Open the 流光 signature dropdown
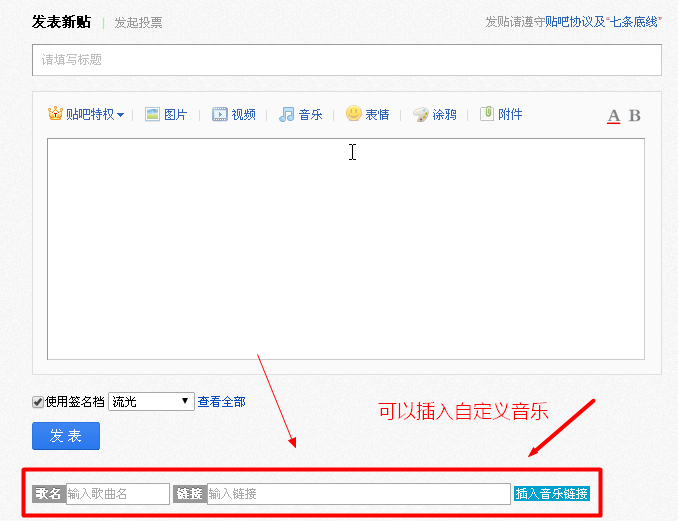Viewport: 678px width, 521px height. (x=151, y=402)
